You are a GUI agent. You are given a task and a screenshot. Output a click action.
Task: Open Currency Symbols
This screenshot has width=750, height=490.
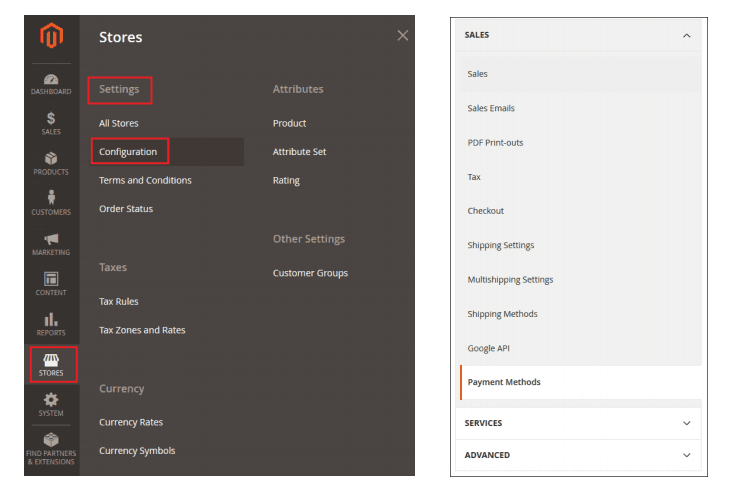tap(137, 451)
